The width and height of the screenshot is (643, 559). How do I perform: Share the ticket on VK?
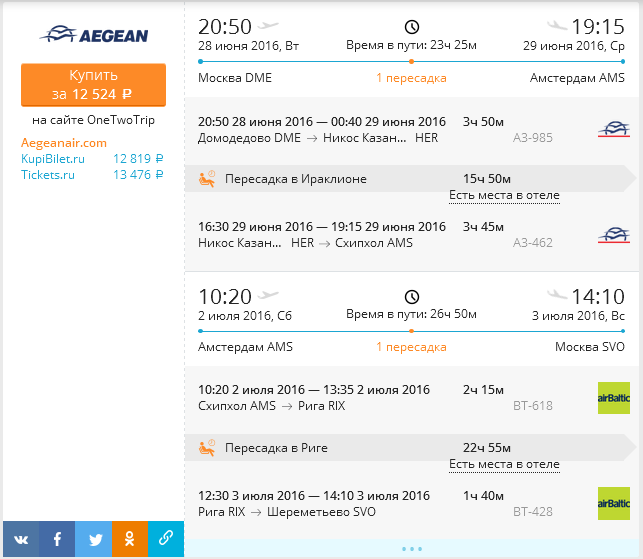[21, 539]
